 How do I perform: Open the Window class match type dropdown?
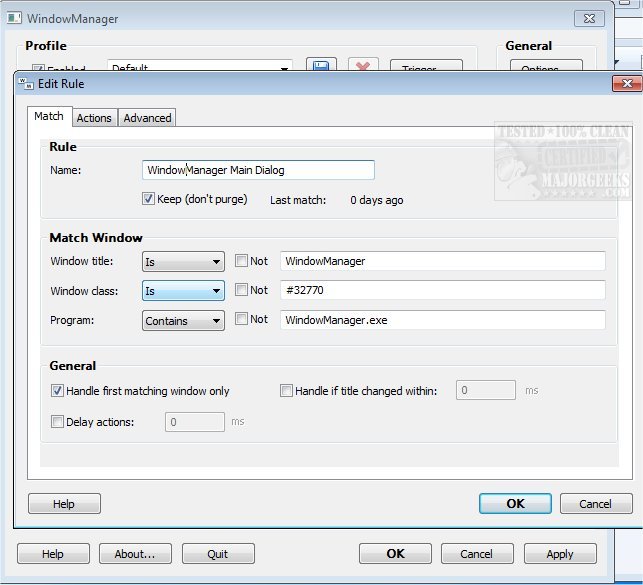point(183,291)
